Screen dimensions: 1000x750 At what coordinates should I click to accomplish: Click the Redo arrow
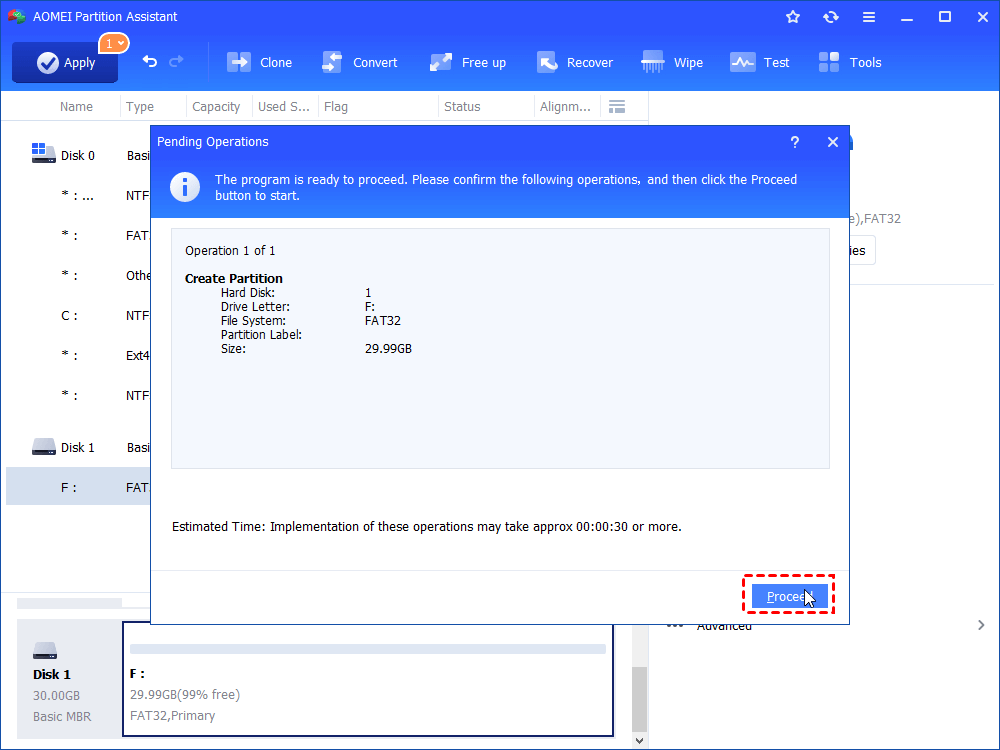(176, 62)
